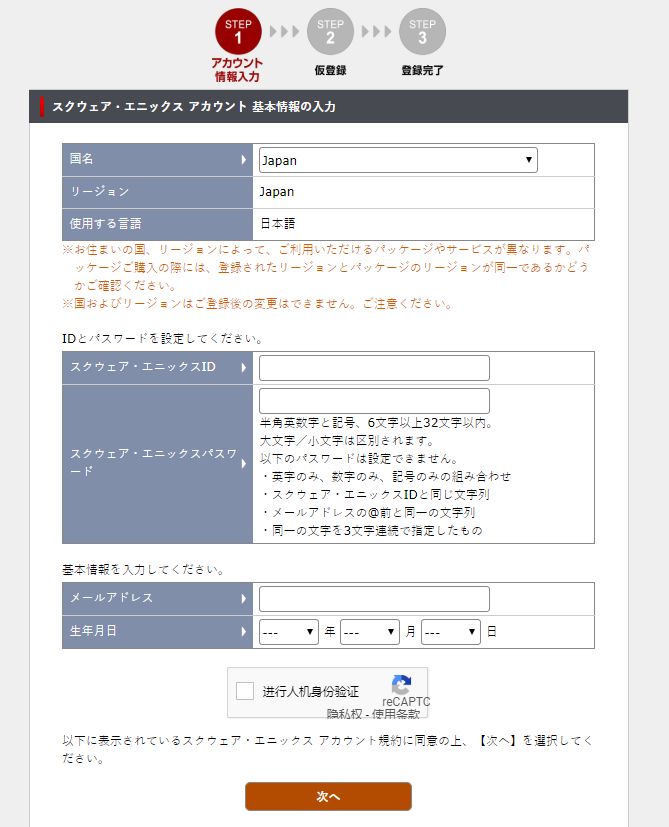The height and width of the screenshot is (827, 669).
Task: Click the 日本語 language value
Action: pyautogui.click(x=278, y=224)
